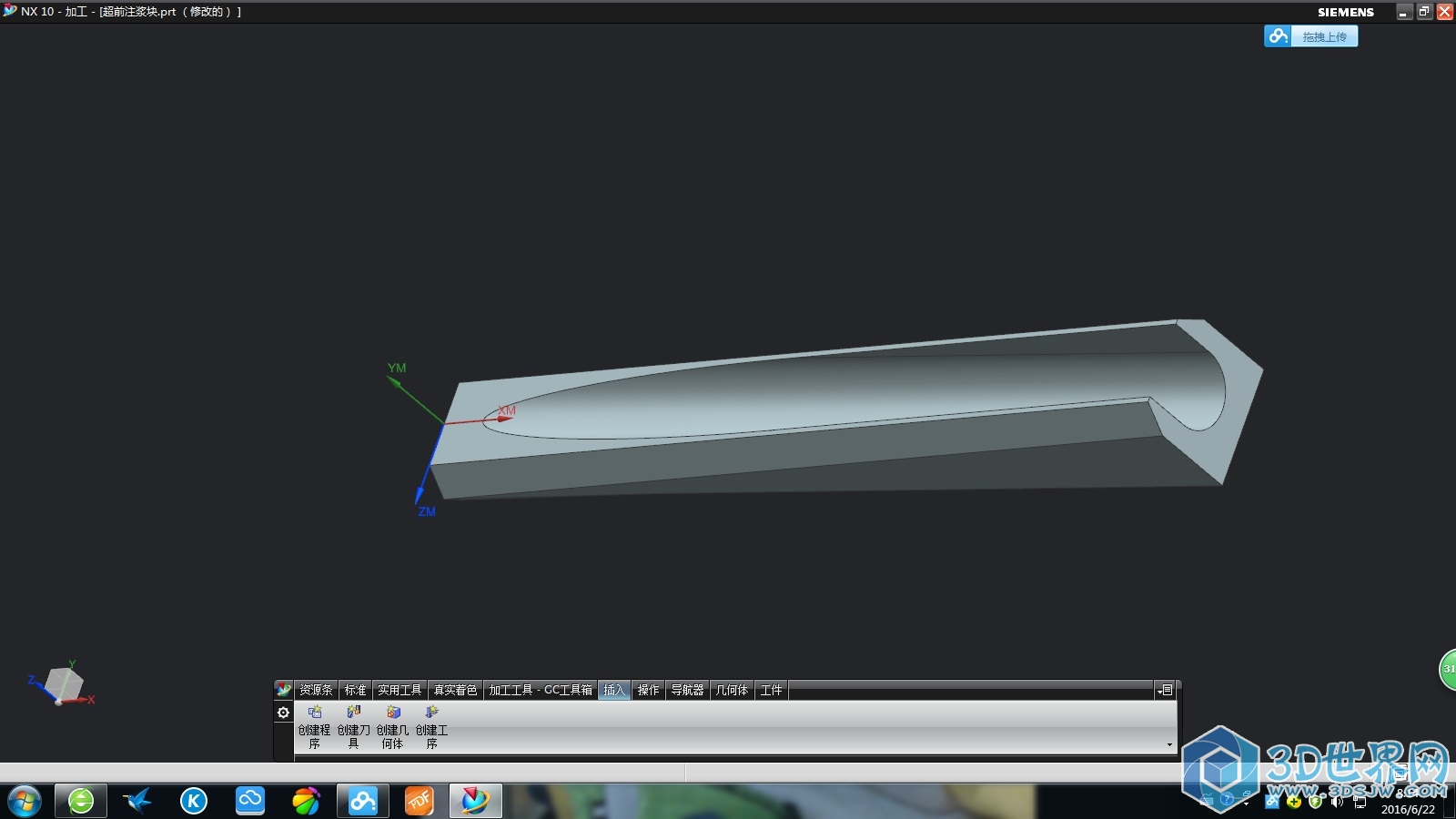Open the colorful ball taskbar icon
Viewport: 1456px width, 819px height.
(x=307, y=801)
